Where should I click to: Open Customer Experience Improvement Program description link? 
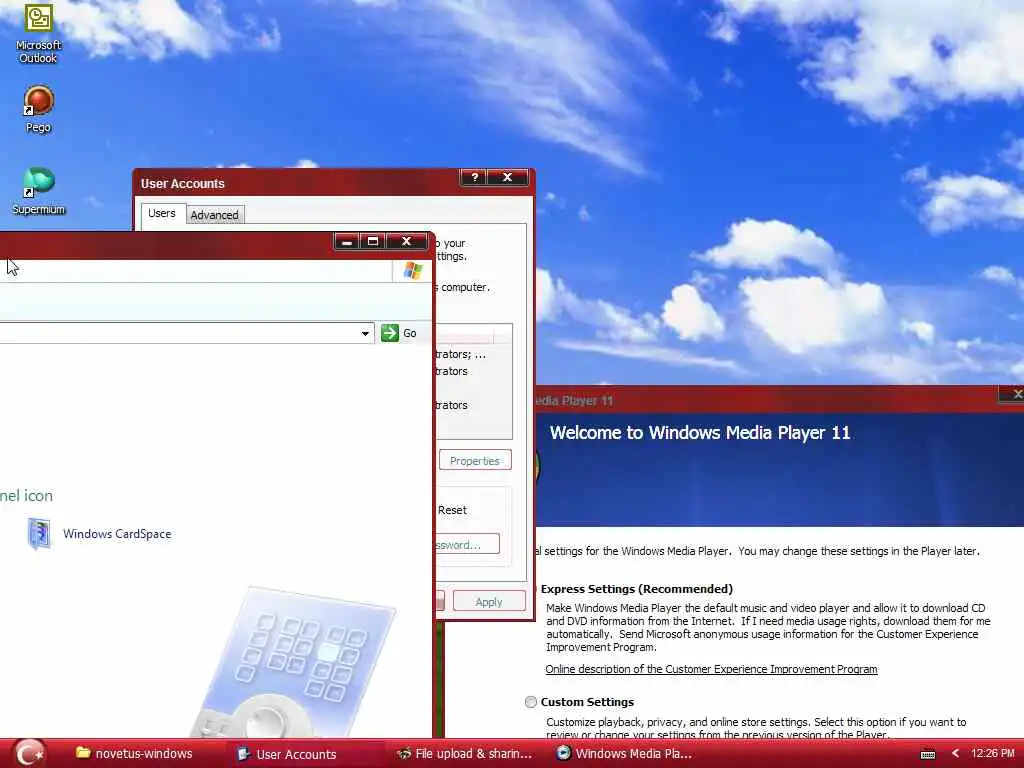pos(711,669)
